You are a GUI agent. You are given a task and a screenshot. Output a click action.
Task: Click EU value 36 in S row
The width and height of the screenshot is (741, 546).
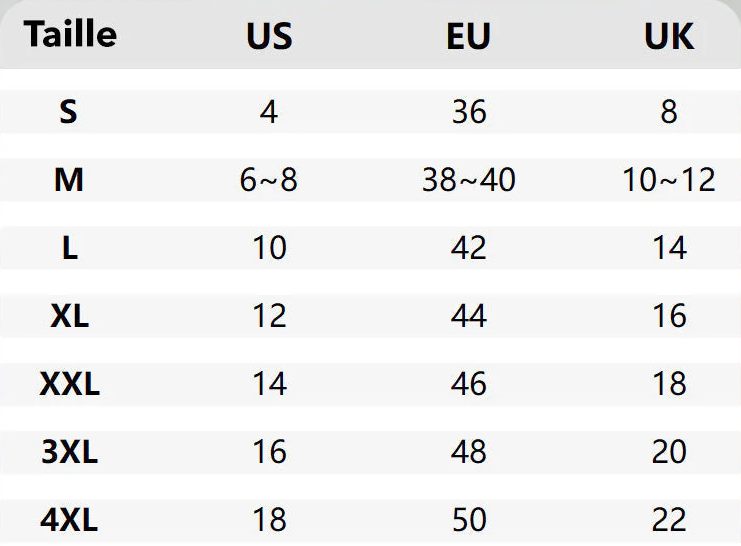tap(468, 112)
